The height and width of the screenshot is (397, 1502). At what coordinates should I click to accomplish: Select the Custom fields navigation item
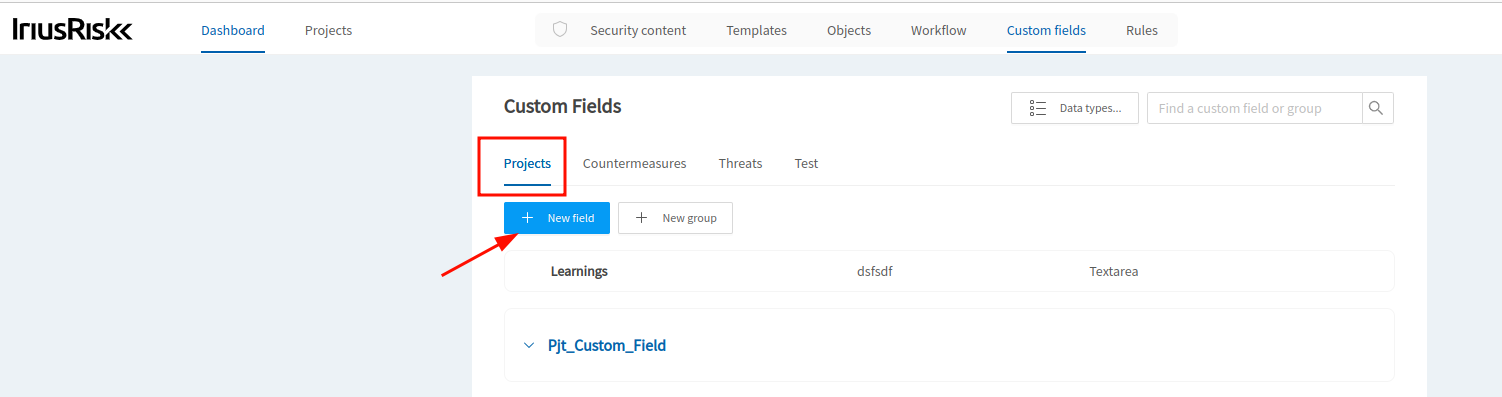point(1046,30)
